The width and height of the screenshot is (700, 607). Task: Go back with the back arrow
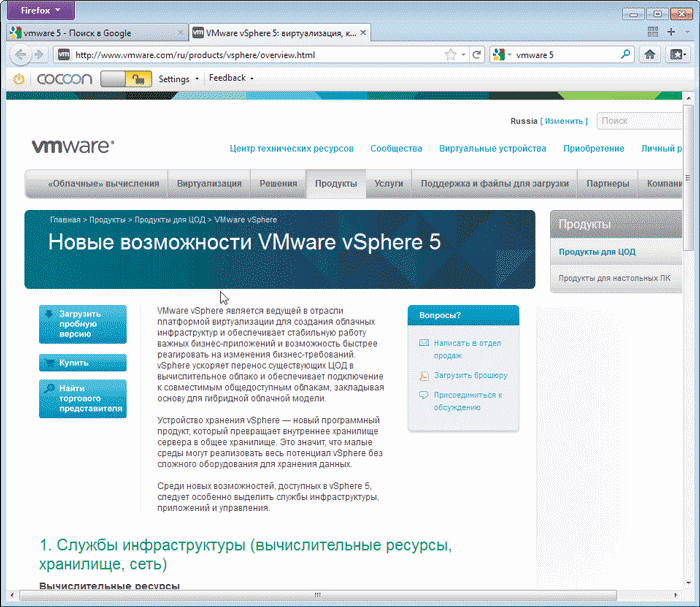[20, 55]
